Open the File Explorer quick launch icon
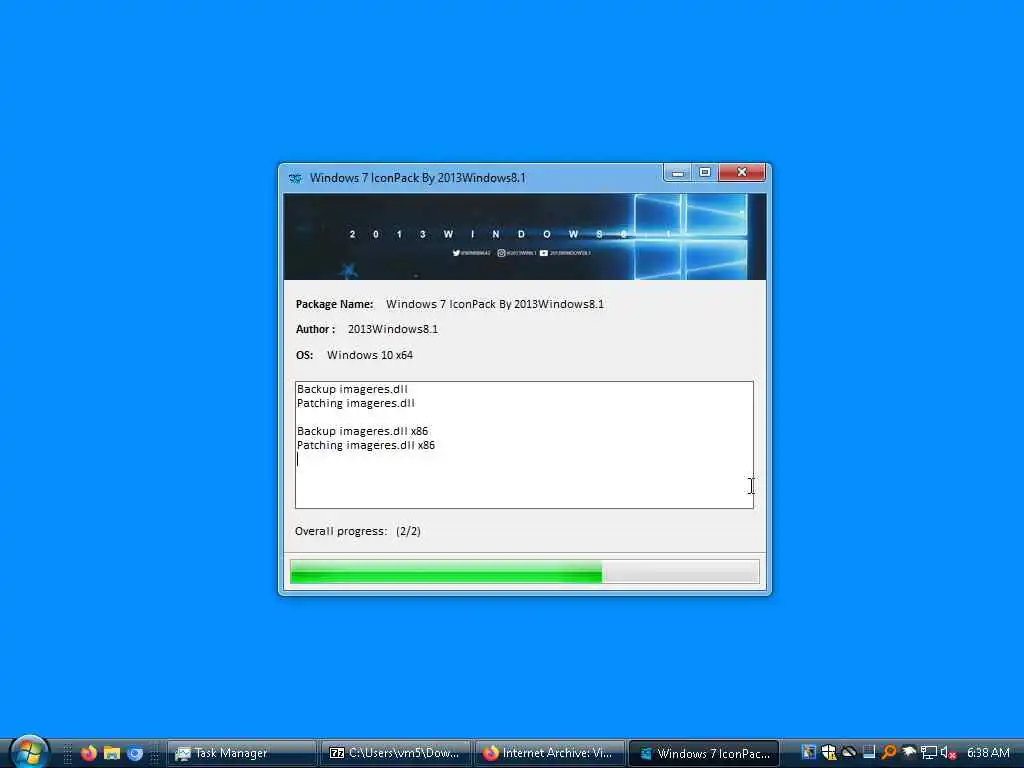The width and height of the screenshot is (1024, 768). 112,753
